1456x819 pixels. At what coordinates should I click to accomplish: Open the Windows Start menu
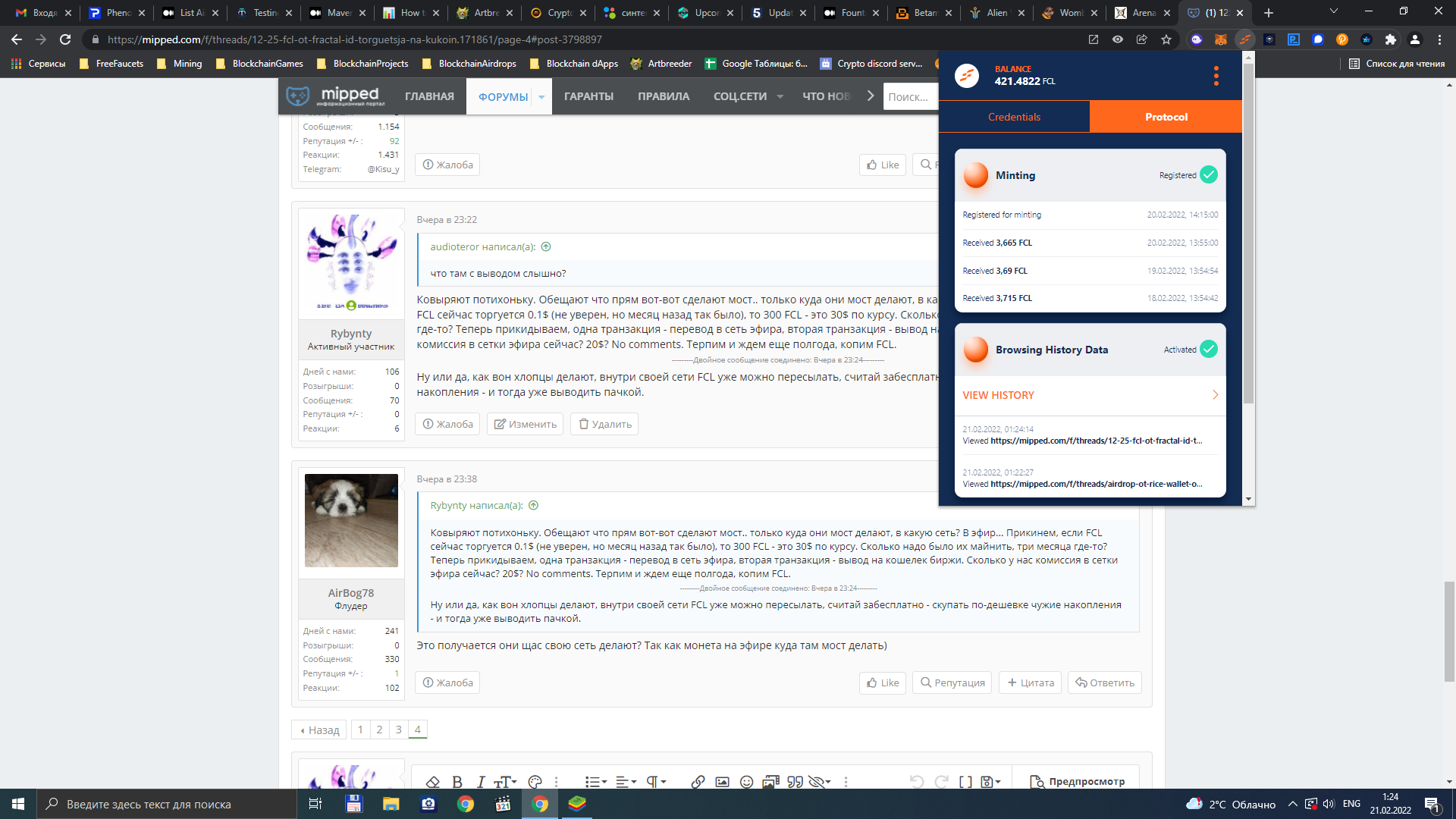coord(18,804)
